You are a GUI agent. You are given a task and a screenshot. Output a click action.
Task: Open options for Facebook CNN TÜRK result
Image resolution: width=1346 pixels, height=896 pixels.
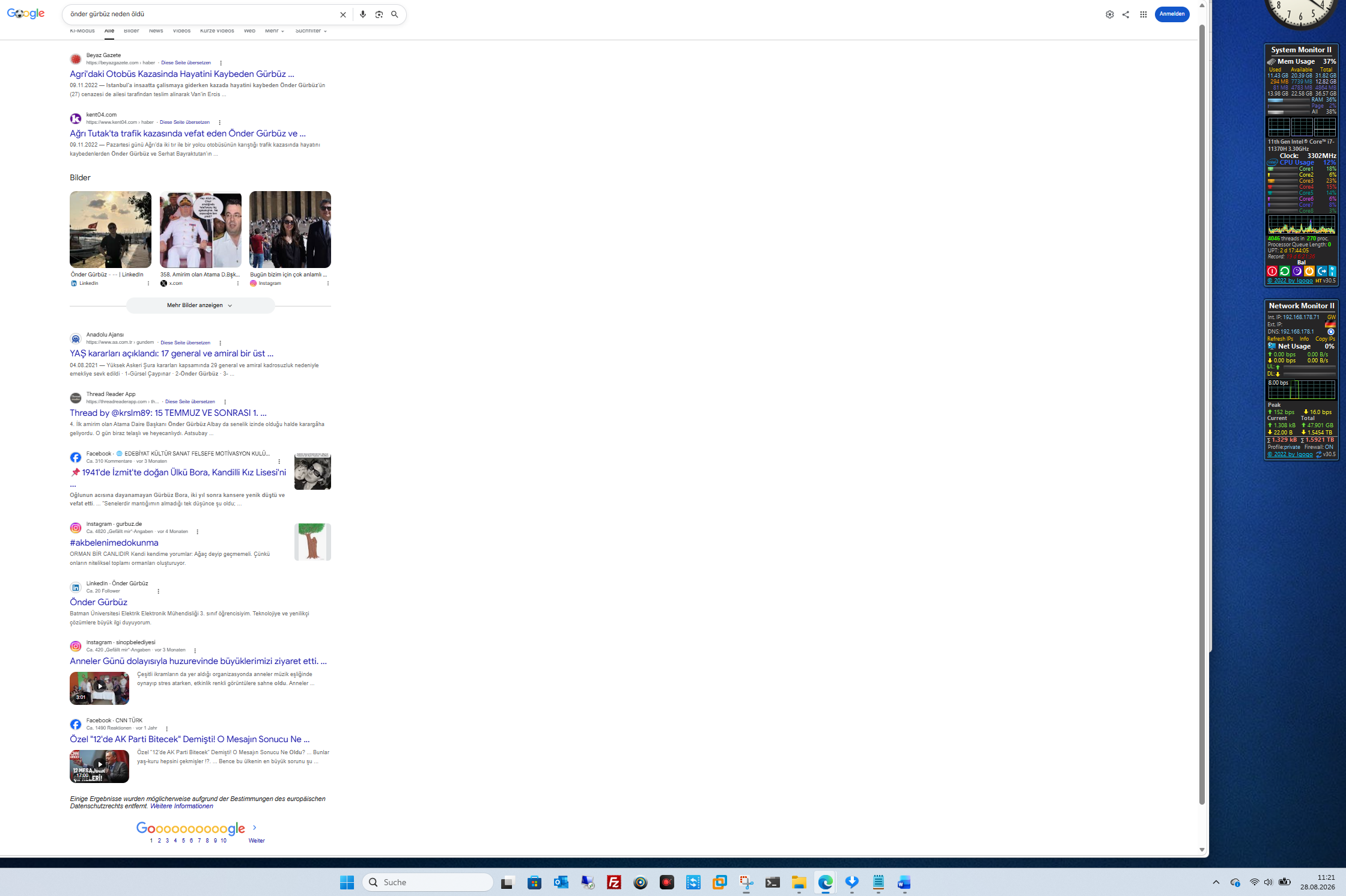(166, 728)
